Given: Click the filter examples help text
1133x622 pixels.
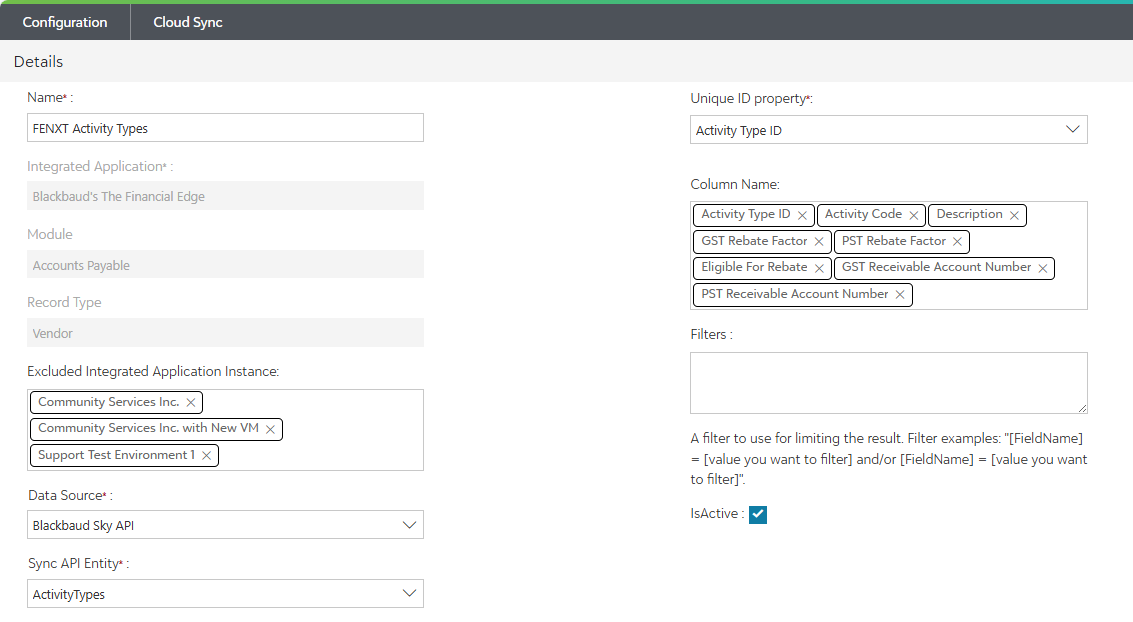Looking at the screenshot, I should (888, 459).
